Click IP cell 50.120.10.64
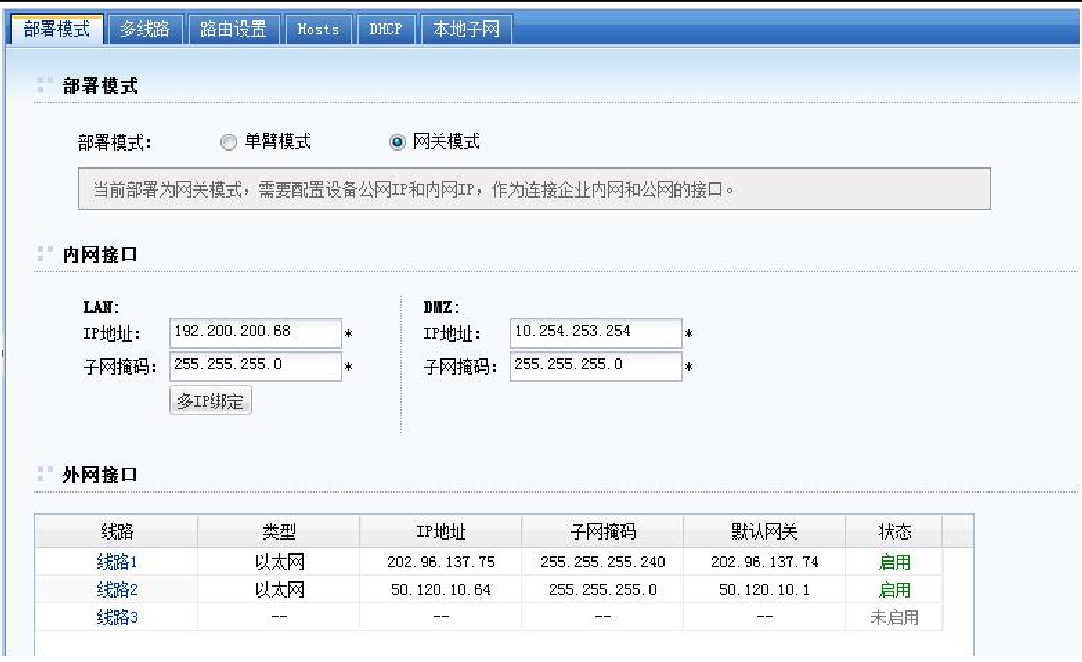The image size is (1082, 662). [441, 590]
